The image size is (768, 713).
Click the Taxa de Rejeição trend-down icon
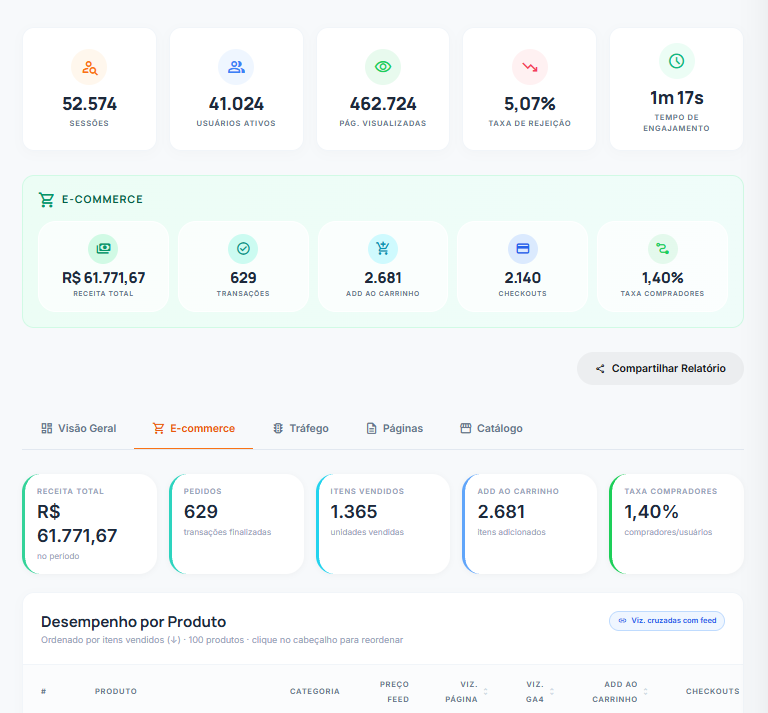tap(529, 67)
